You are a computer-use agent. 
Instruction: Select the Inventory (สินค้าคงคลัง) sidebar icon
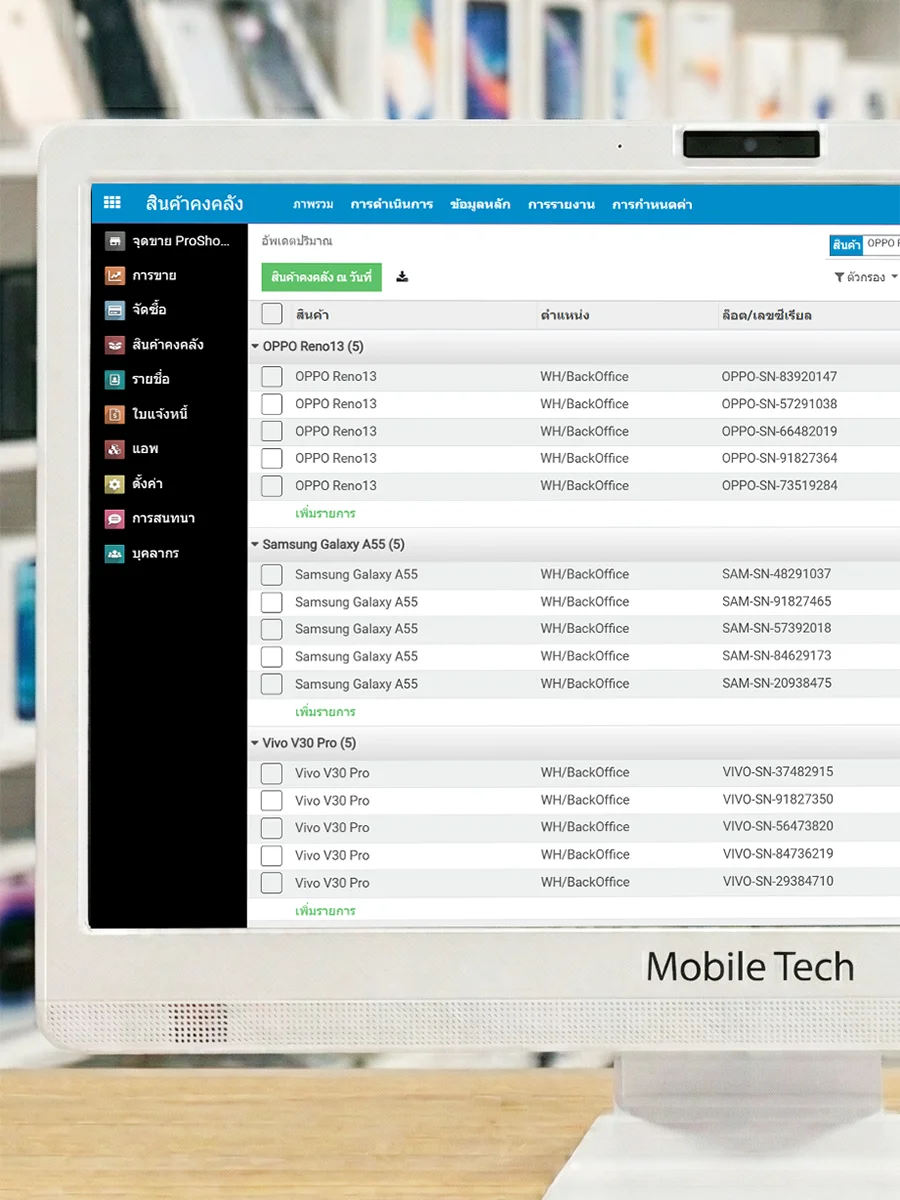(115, 345)
